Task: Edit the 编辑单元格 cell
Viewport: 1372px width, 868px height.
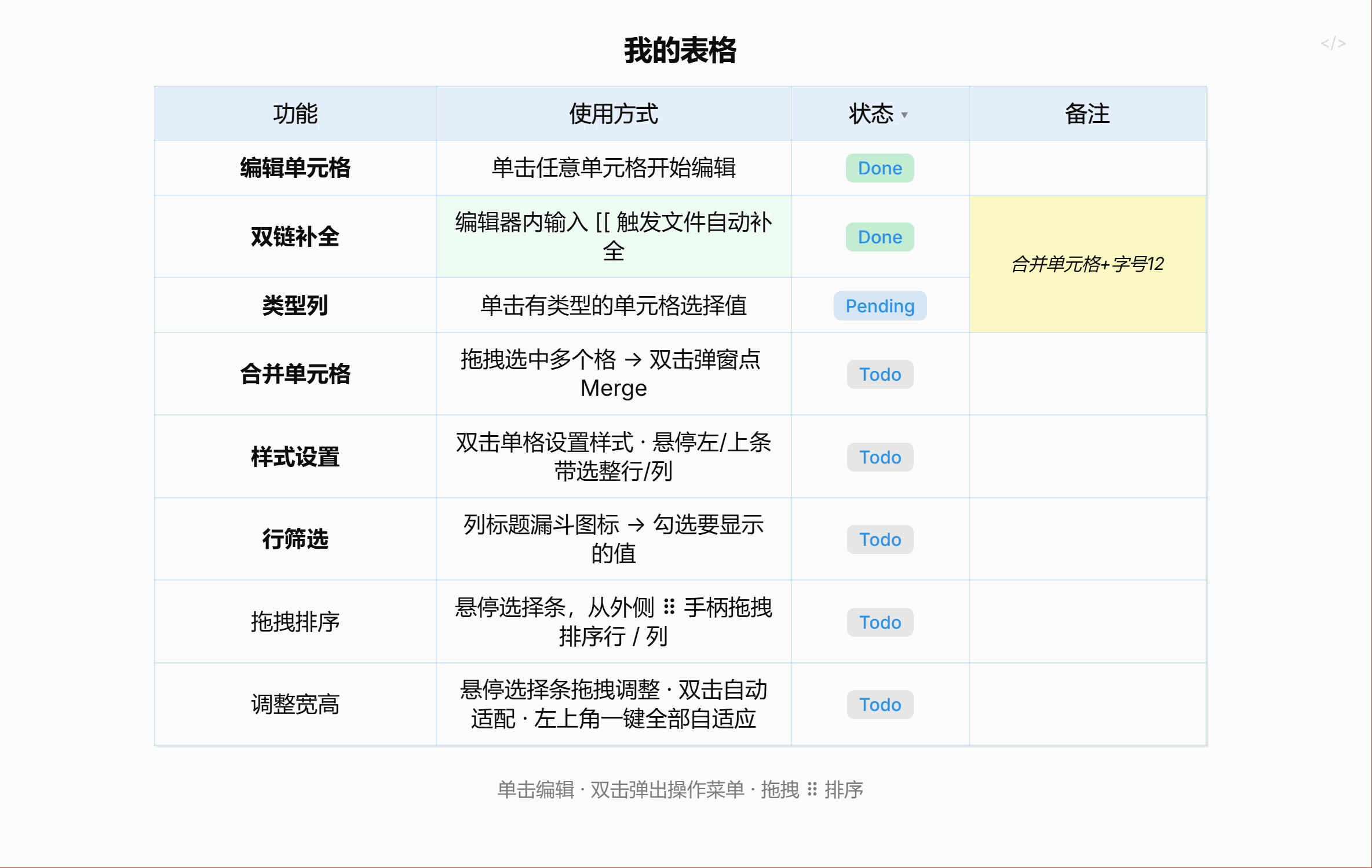Action: [x=295, y=168]
